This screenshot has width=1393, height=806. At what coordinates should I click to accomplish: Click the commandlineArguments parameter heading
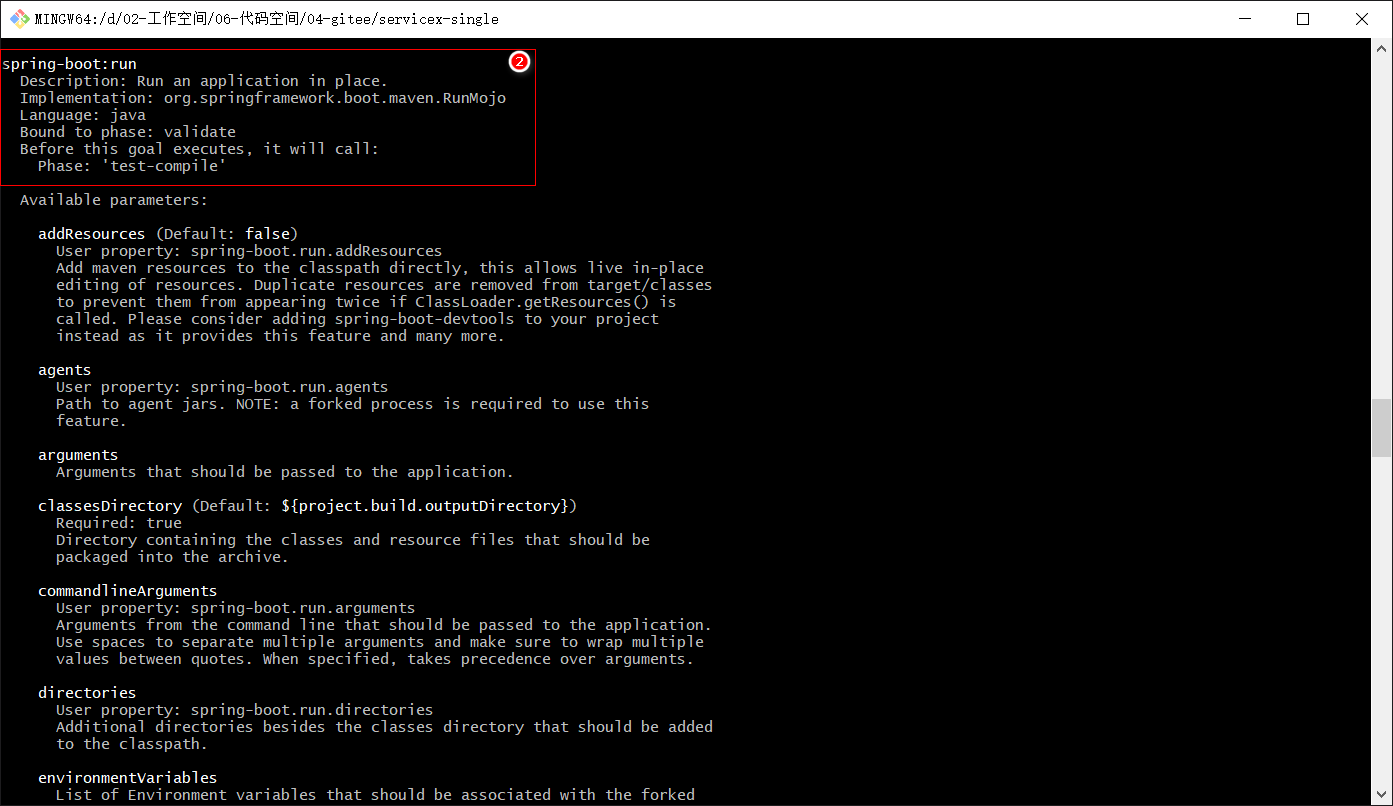(127, 590)
